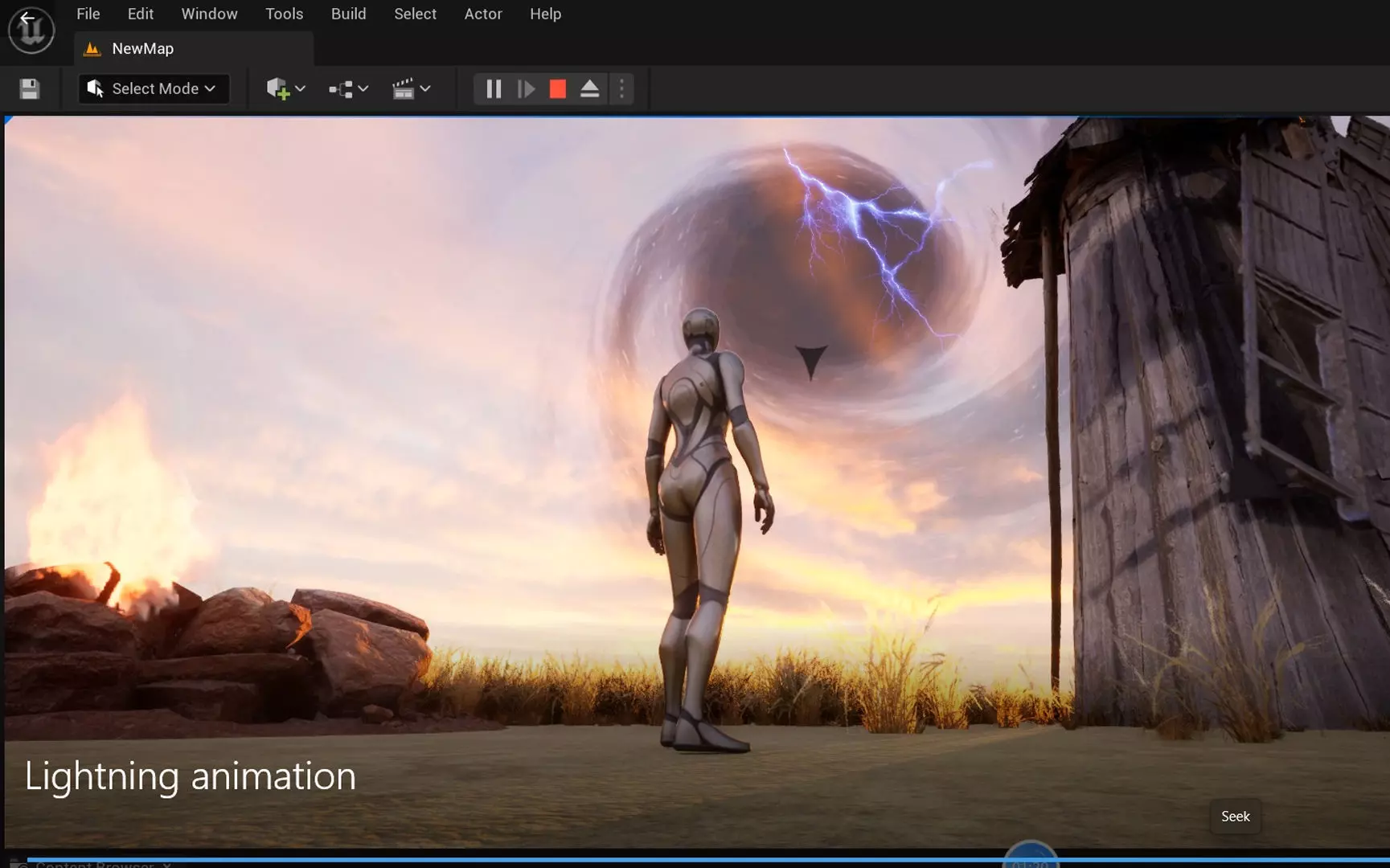The height and width of the screenshot is (868, 1390).
Task: Open the play options three-dots menu
Action: coord(621,88)
